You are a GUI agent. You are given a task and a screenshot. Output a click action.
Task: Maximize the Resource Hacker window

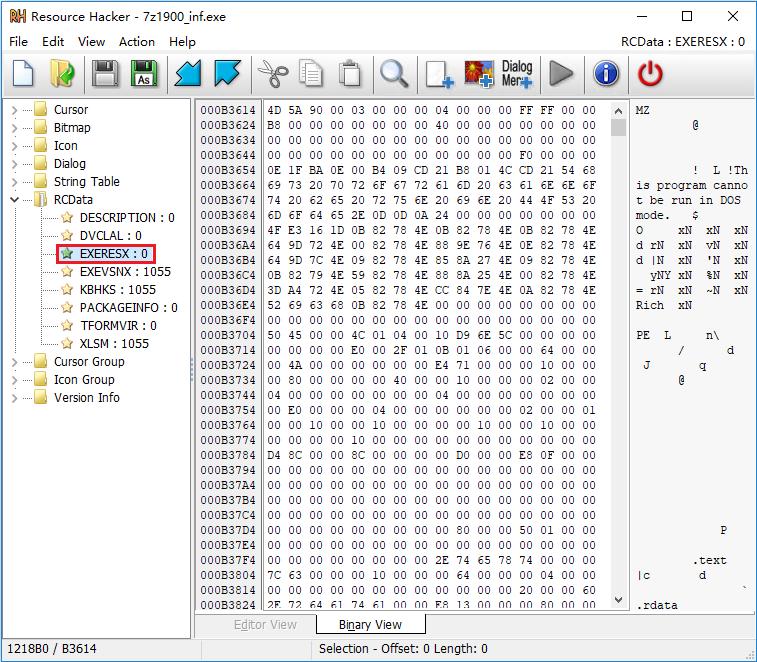click(x=687, y=16)
